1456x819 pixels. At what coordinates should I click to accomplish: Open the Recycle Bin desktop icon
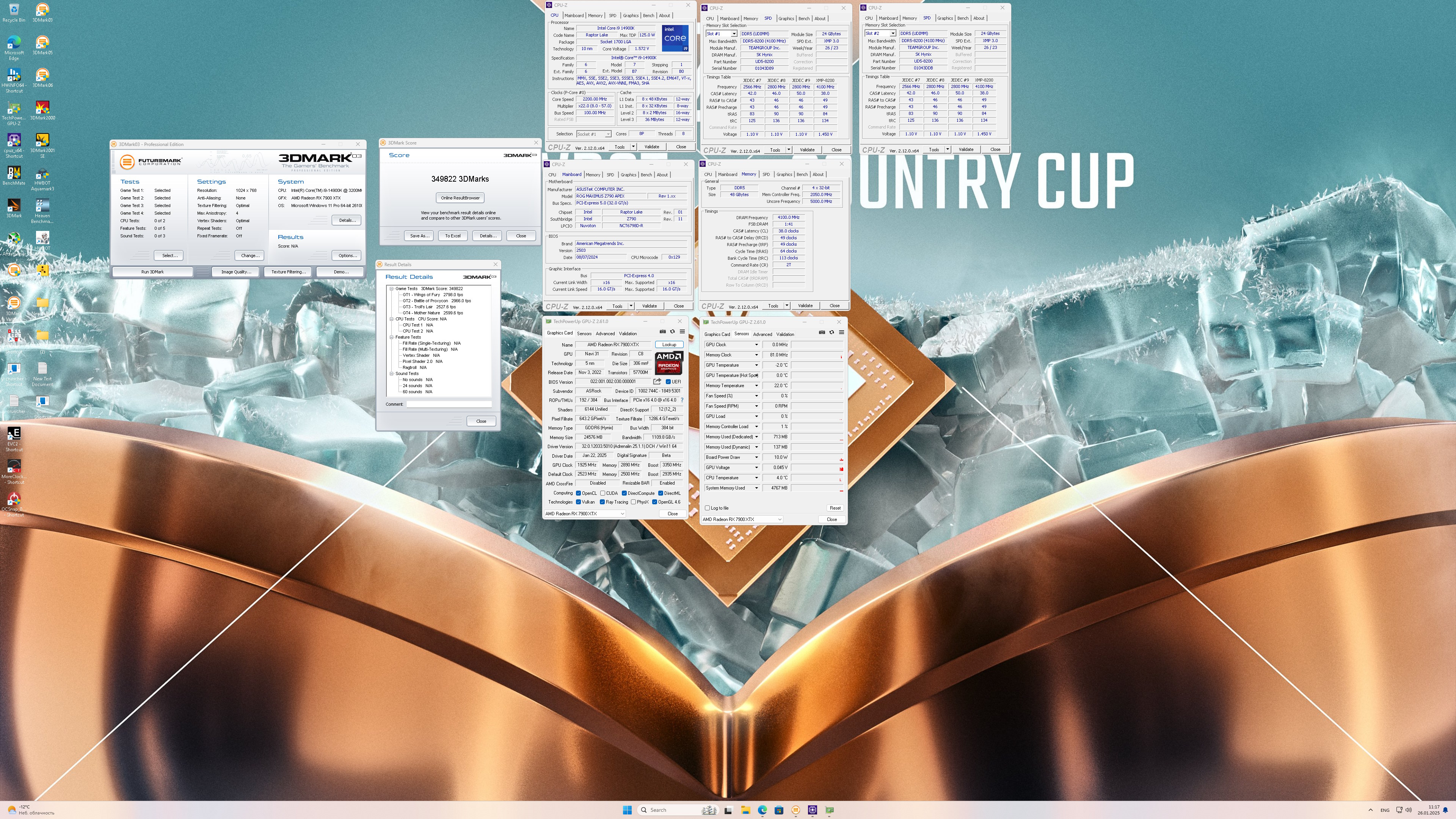click(14, 13)
